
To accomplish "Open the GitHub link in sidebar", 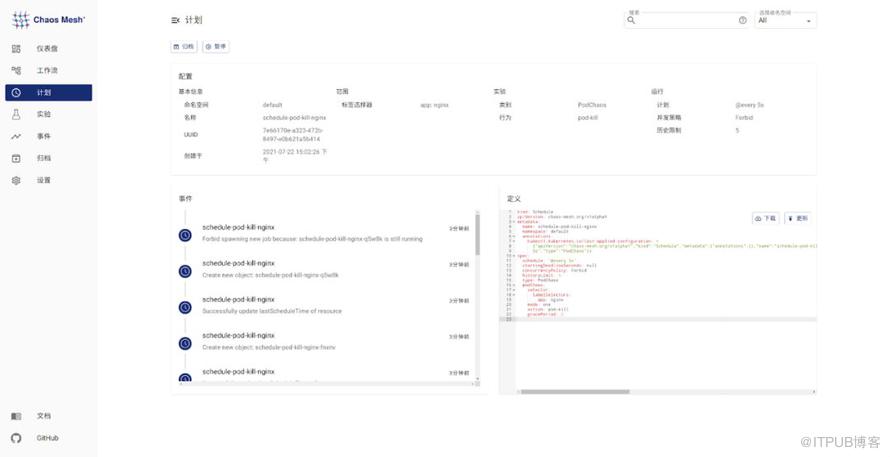I will click(48, 438).
